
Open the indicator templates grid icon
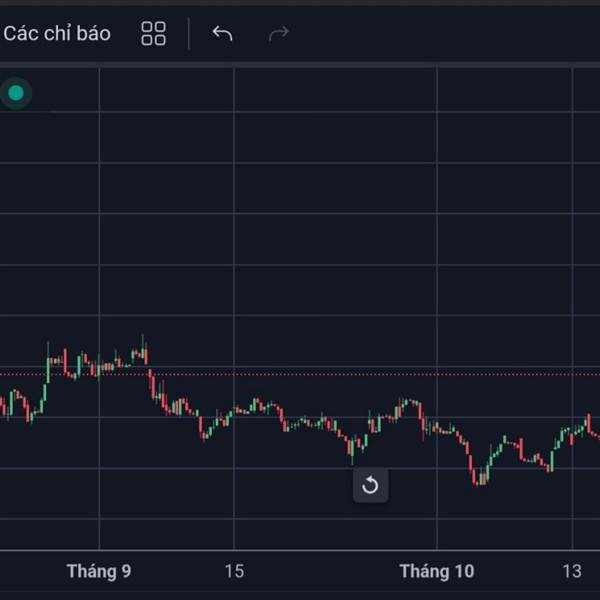tap(153, 33)
